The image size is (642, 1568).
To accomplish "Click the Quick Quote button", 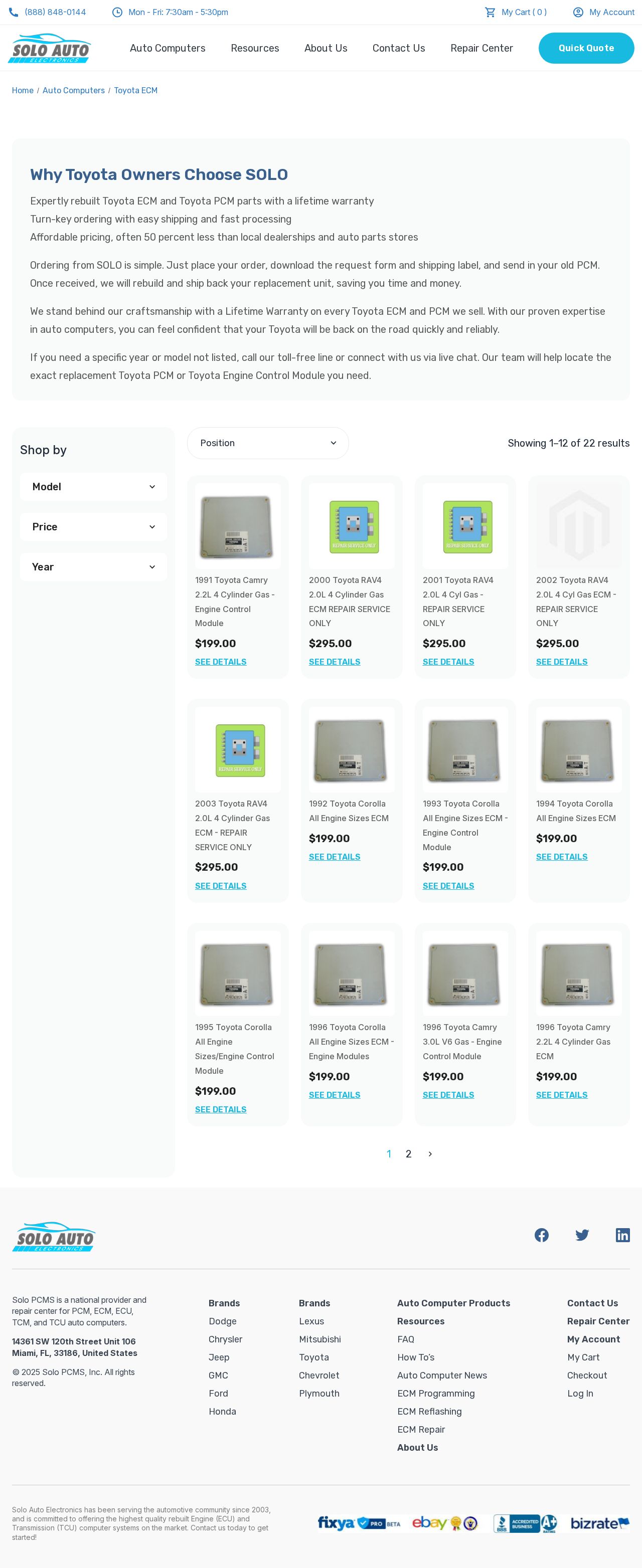I will [x=586, y=48].
